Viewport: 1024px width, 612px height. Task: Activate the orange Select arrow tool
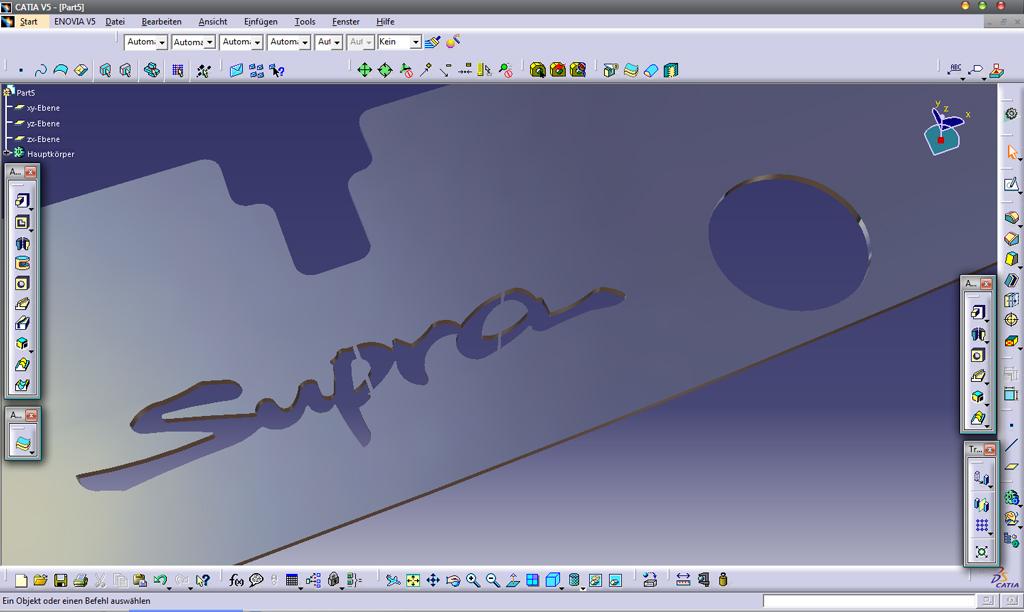point(1012,152)
